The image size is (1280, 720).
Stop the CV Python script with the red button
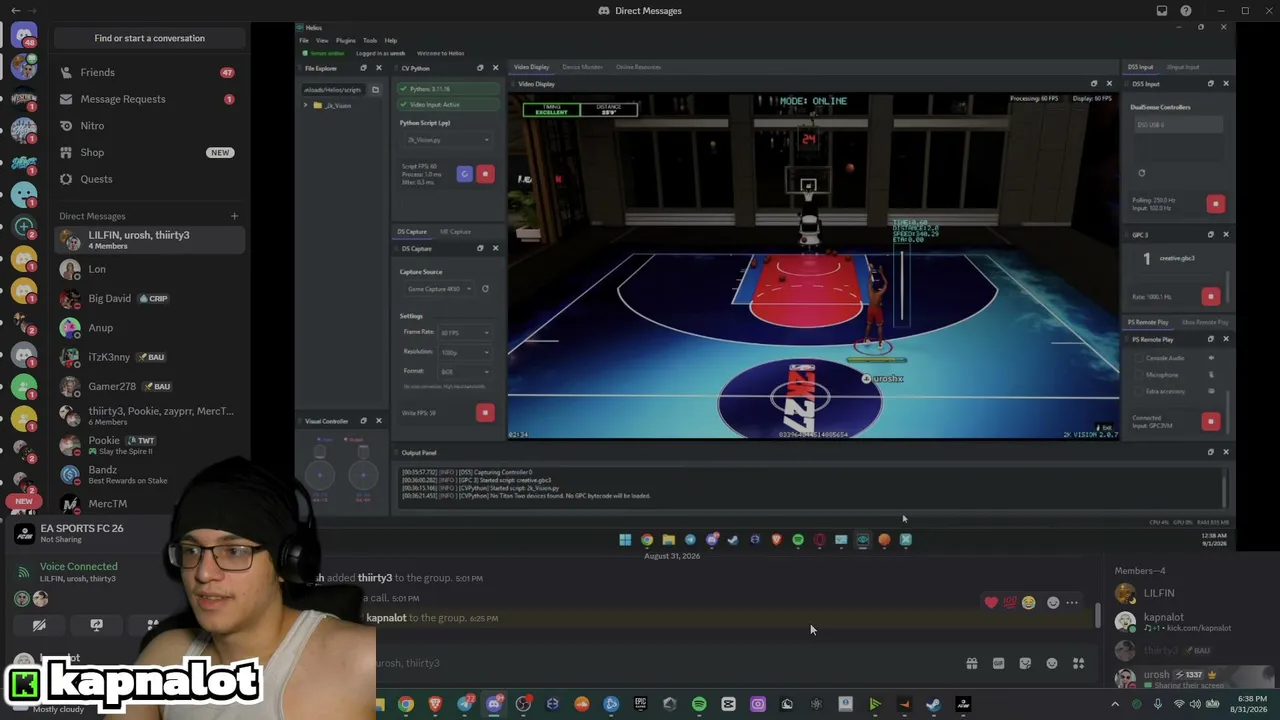click(x=485, y=174)
